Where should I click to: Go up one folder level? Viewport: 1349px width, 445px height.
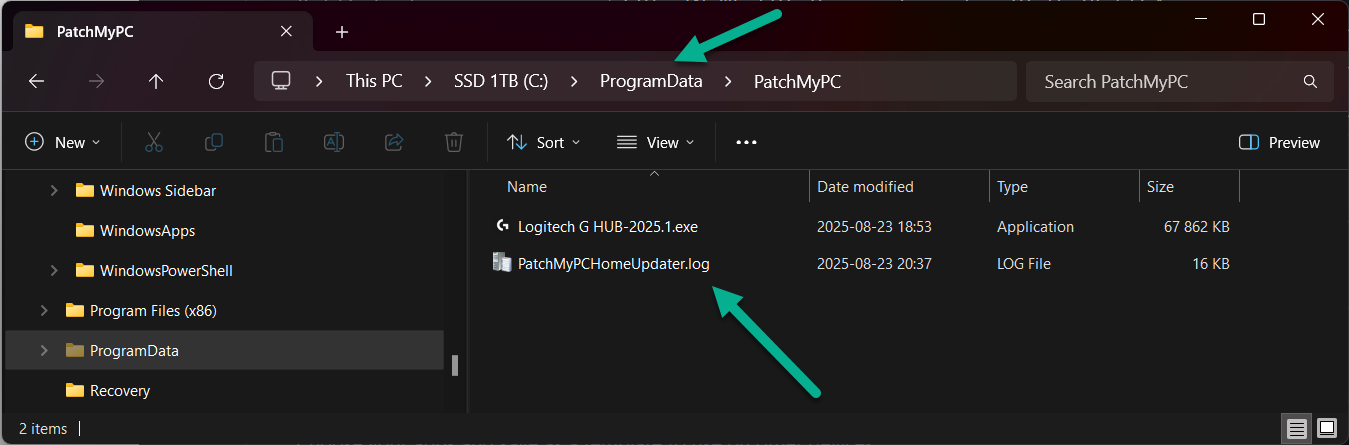click(156, 82)
